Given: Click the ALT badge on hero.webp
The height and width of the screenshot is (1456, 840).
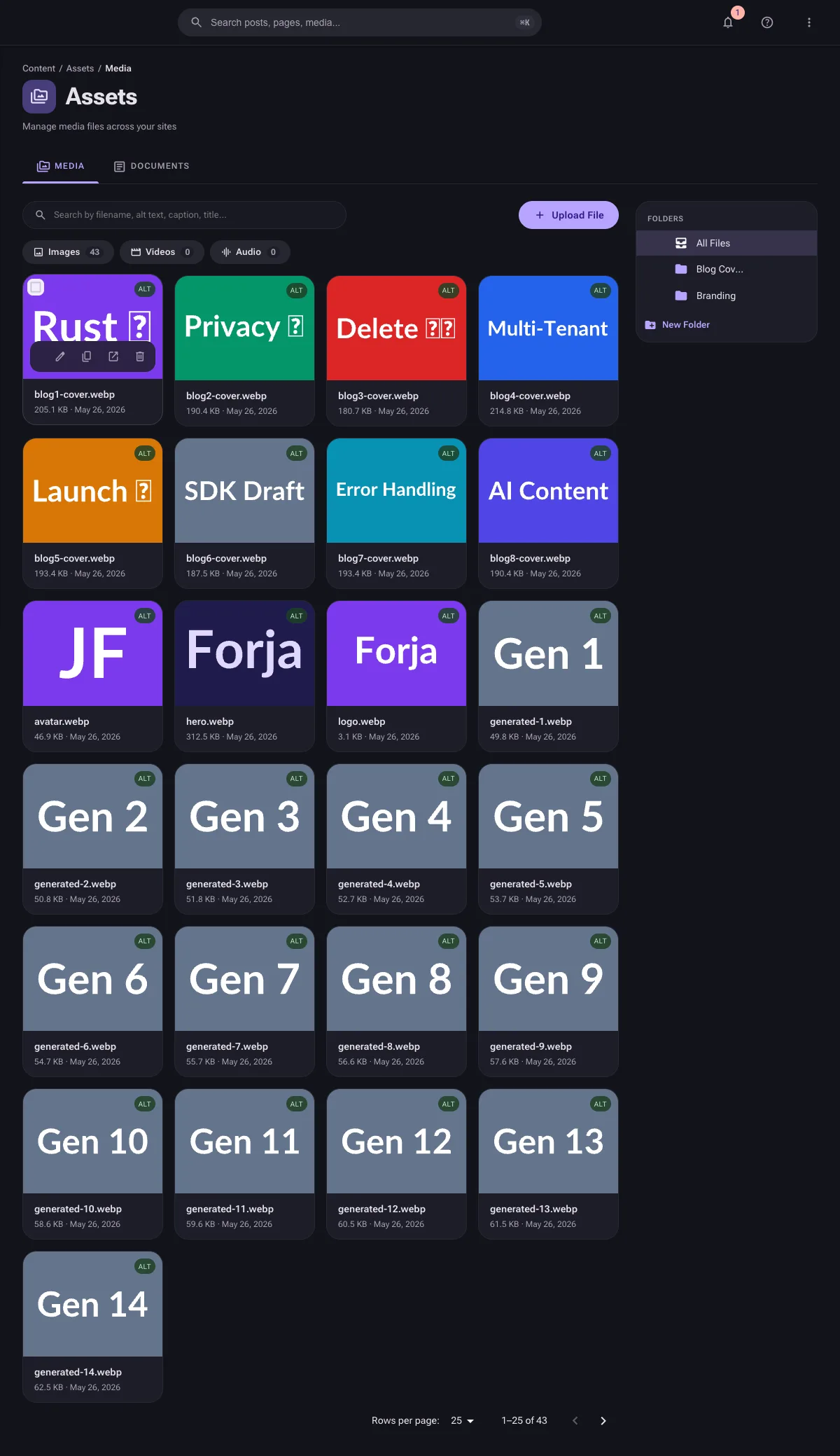Looking at the screenshot, I should pos(297,616).
